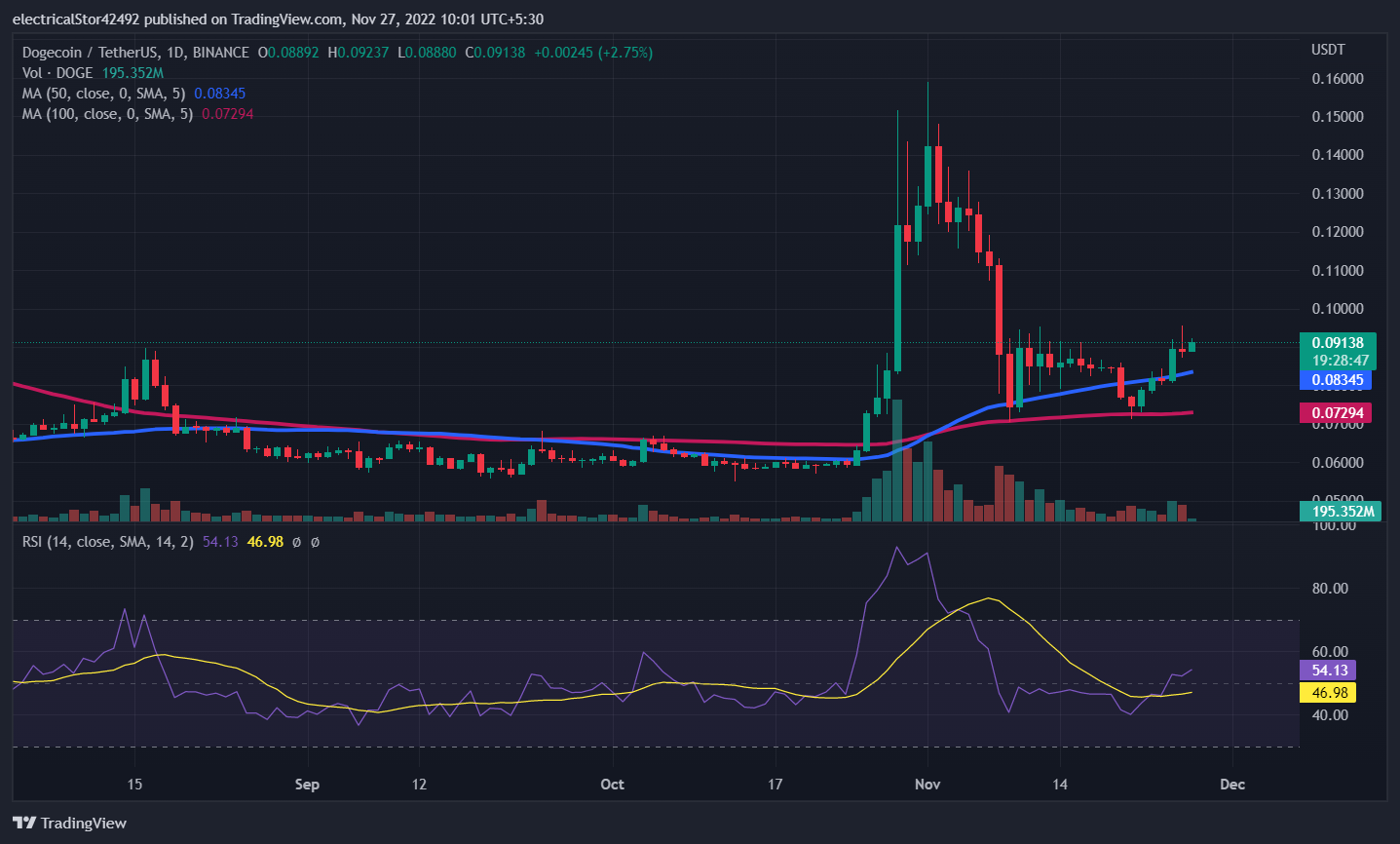Click the pink 0.07294 value in the legend
This screenshot has width=1400, height=844.
tap(228, 114)
